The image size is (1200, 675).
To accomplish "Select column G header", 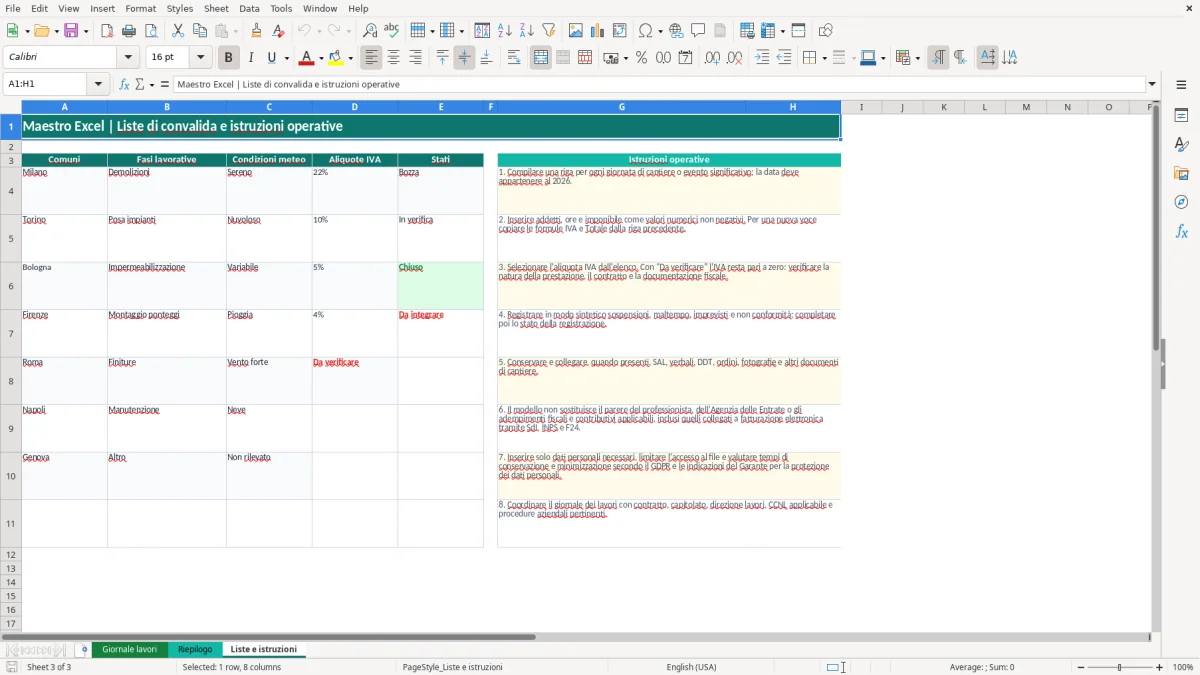I will tap(621, 107).
